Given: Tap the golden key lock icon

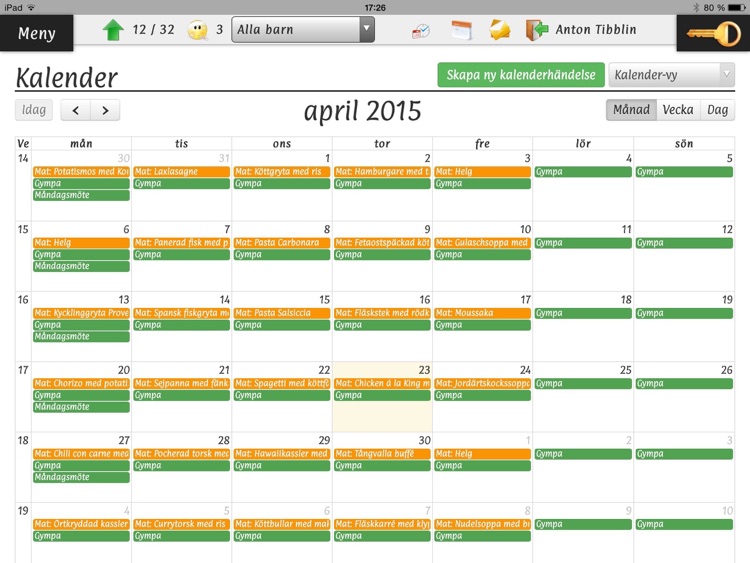Looking at the screenshot, I should click(714, 33).
